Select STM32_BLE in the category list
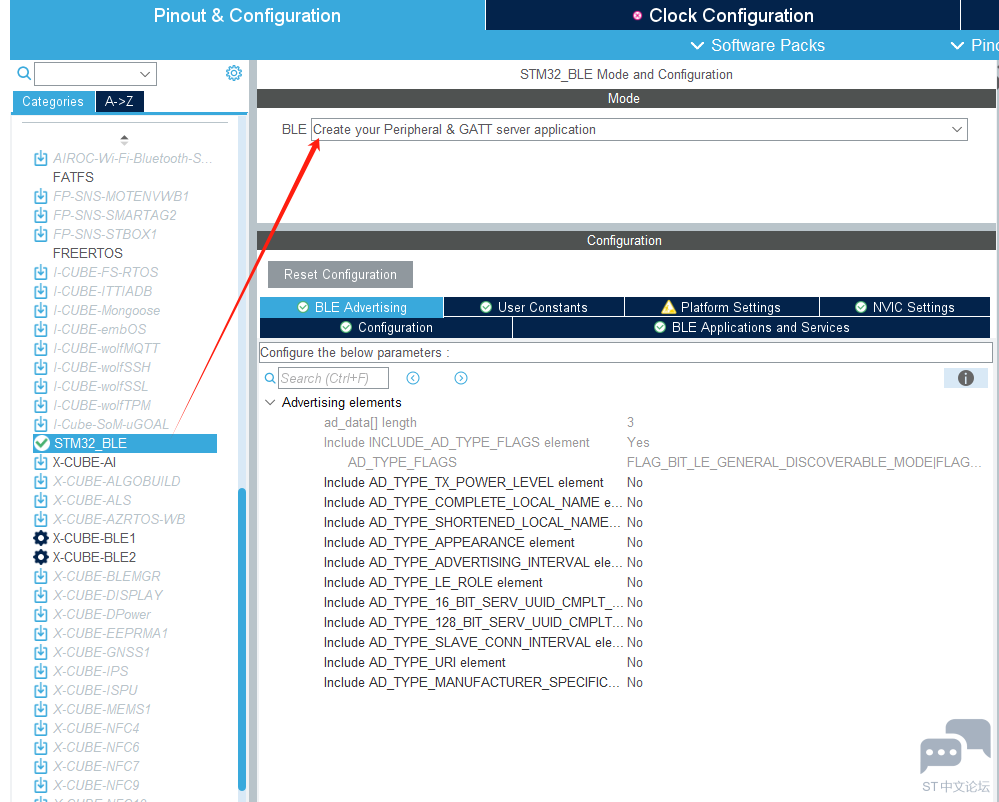This screenshot has height=802, width=999. (x=125, y=443)
